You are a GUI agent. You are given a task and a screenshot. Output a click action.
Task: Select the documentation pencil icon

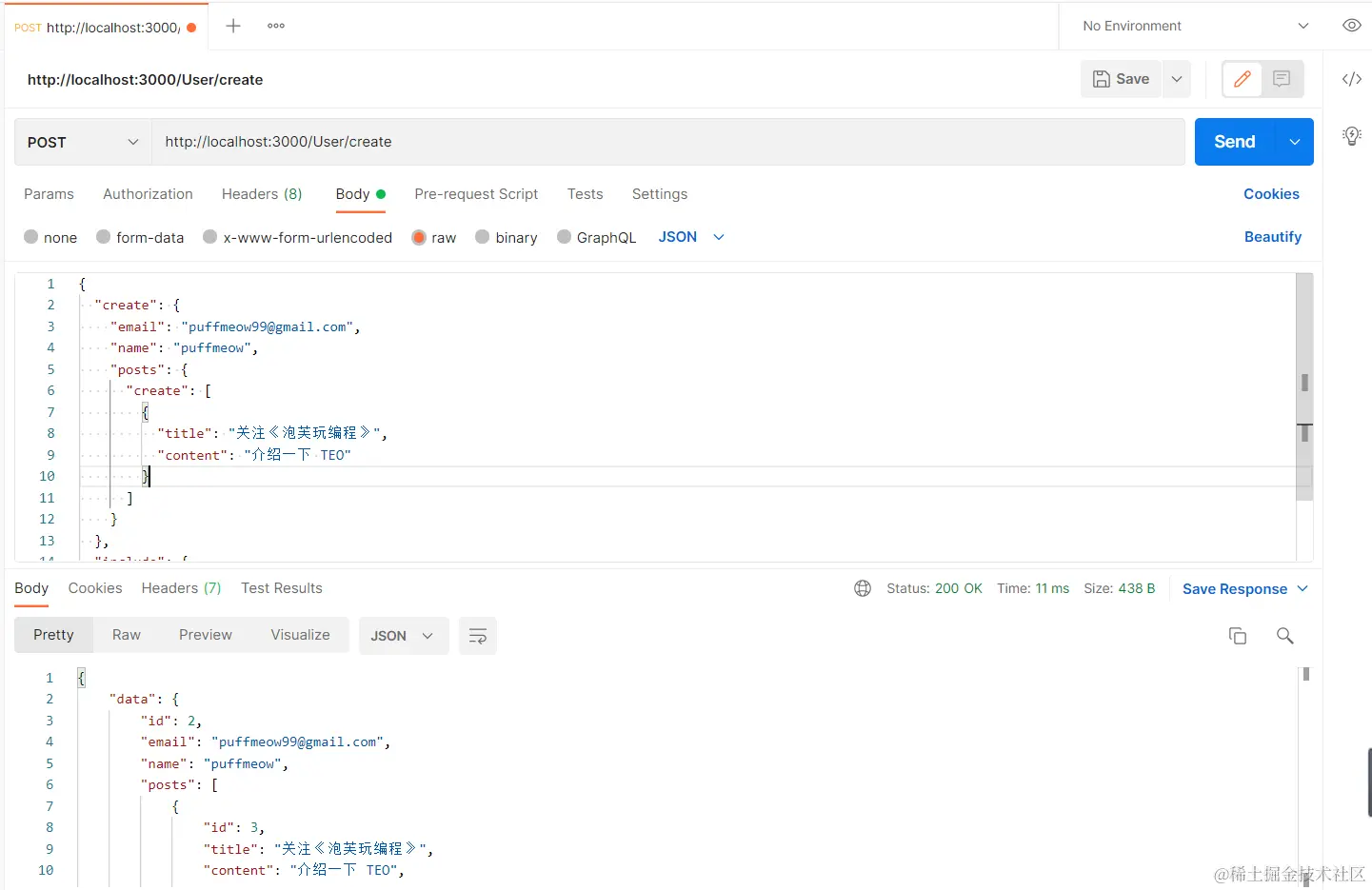[1242, 79]
